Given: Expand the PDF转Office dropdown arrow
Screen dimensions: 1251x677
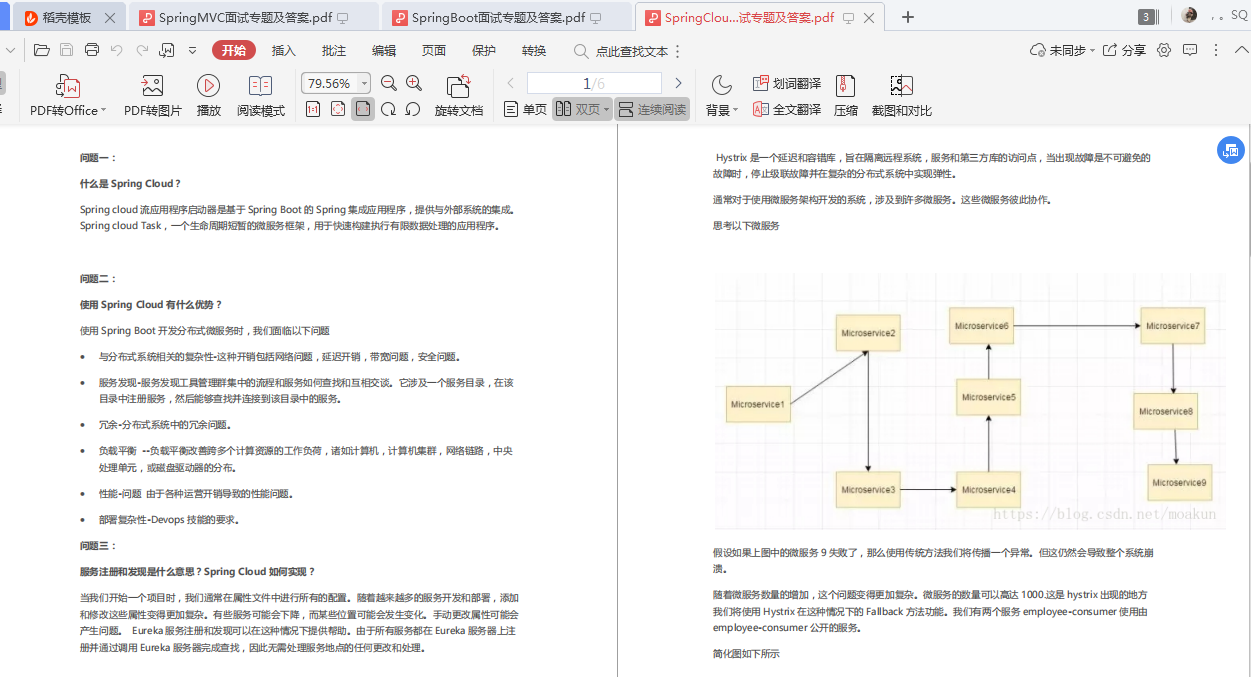Looking at the screenshot, I should pyautogui.click(x=103, y=111).
